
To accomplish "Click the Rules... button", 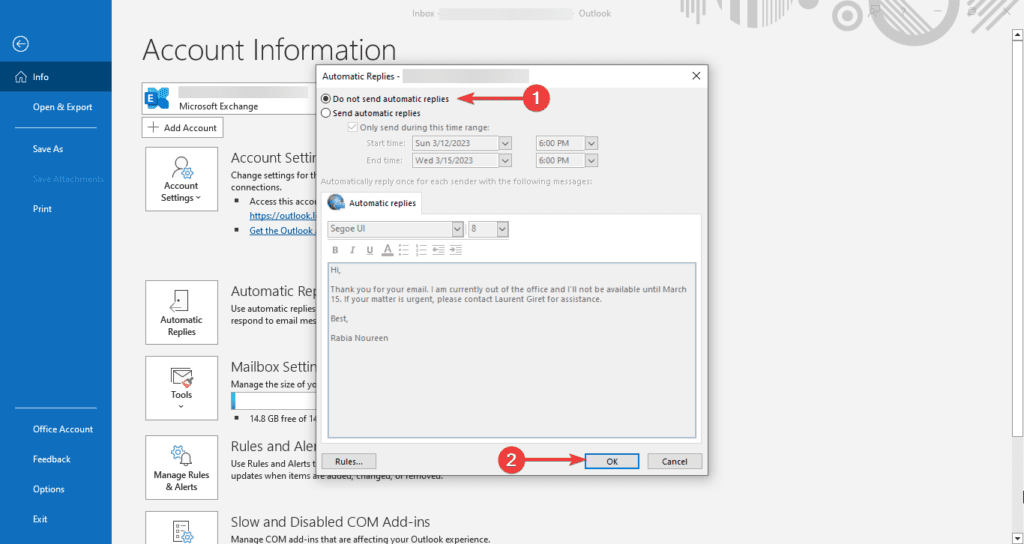I will coord(349,461).
